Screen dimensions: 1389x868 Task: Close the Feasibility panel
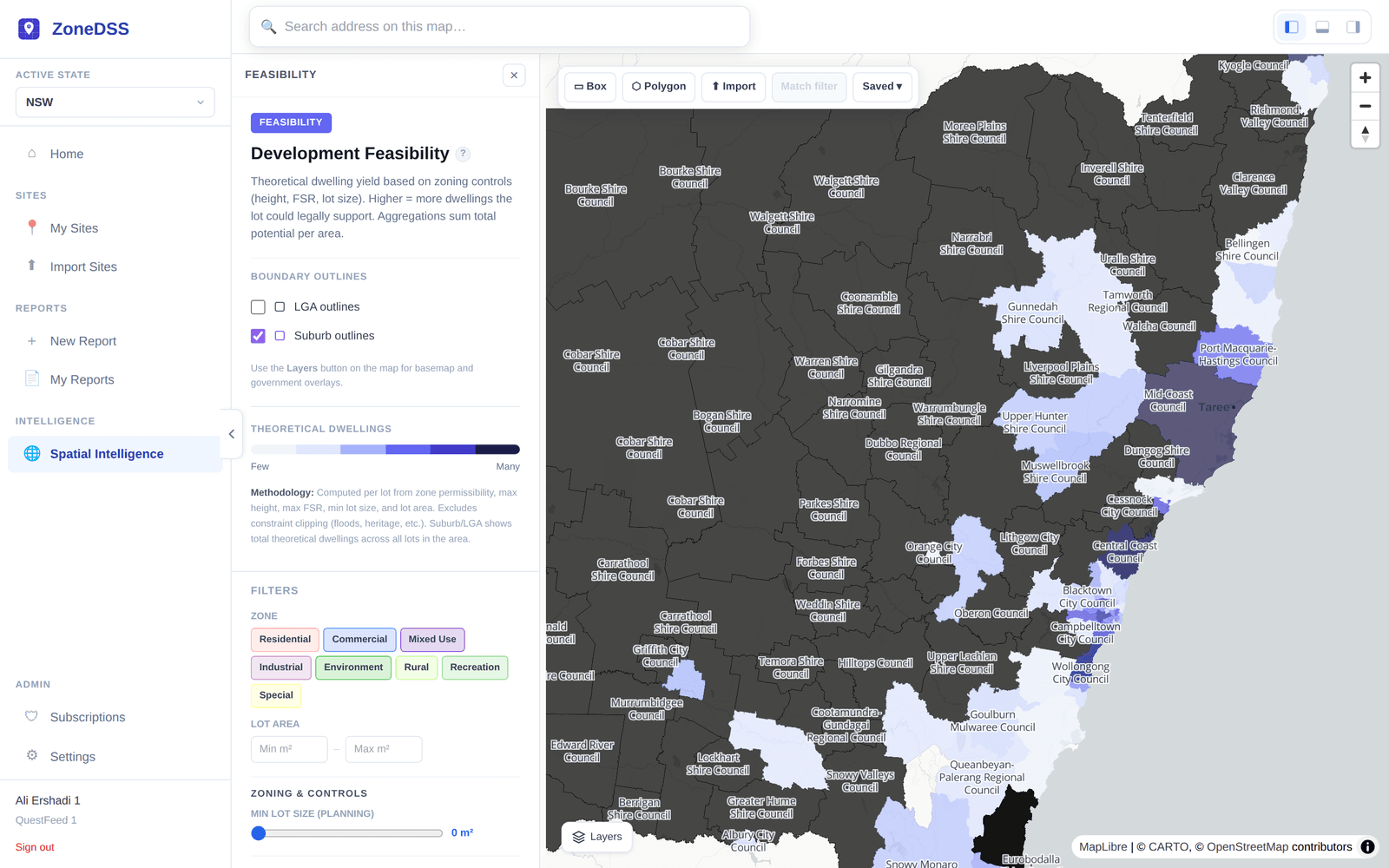tap(514, 76)
